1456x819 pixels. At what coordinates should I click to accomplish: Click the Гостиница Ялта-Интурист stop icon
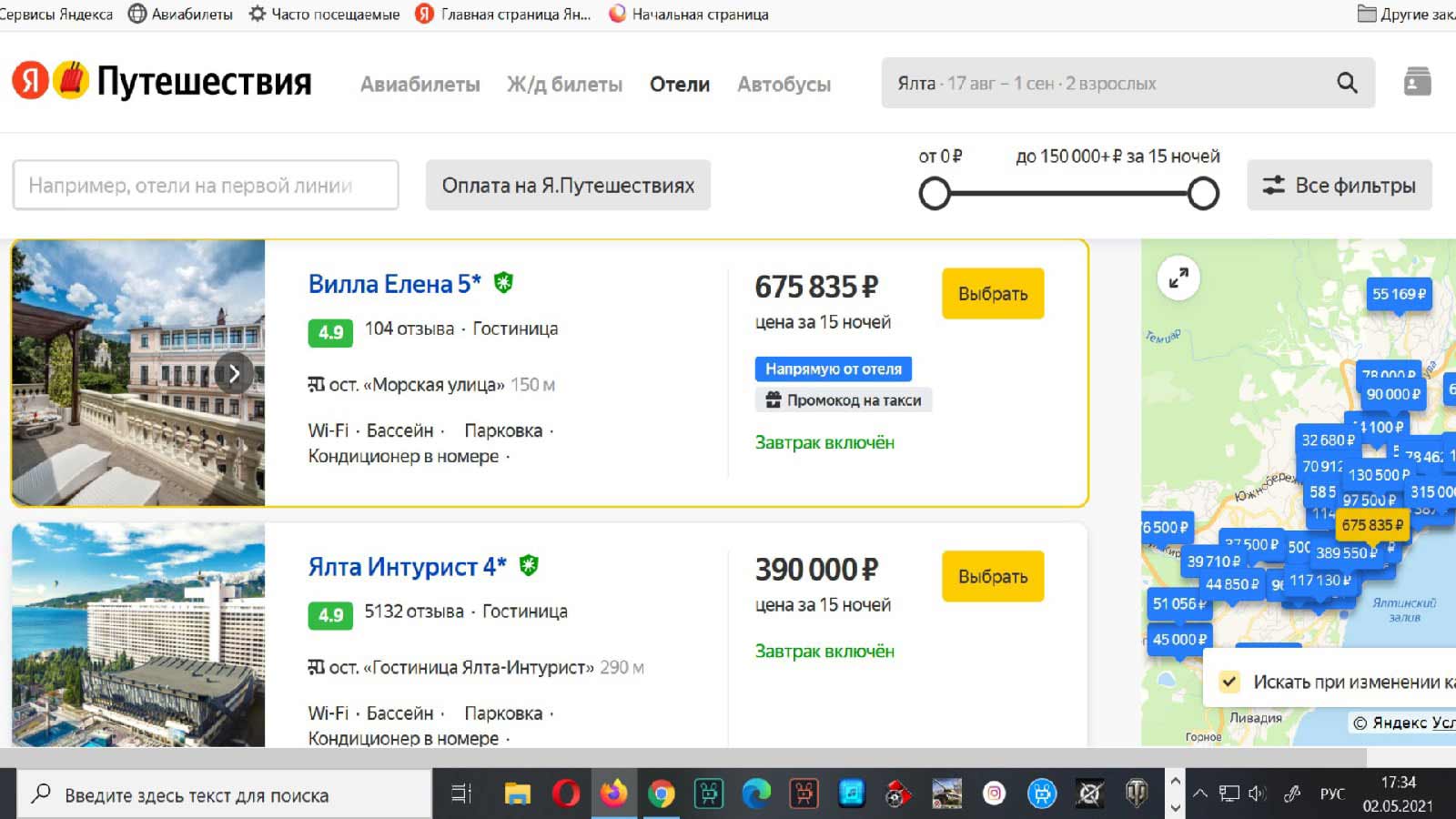tap(316, 668)
